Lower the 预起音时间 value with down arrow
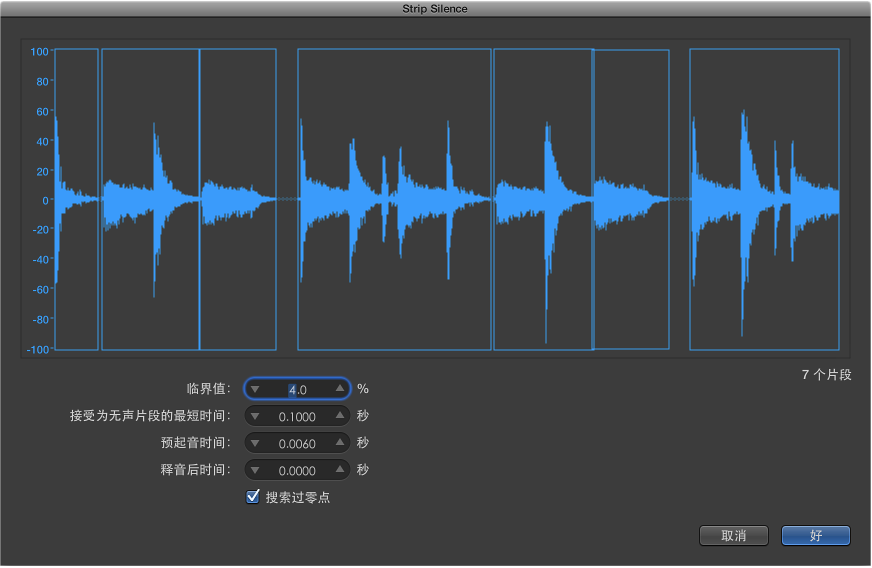The image size is (872, 568). tap(255, 443)
